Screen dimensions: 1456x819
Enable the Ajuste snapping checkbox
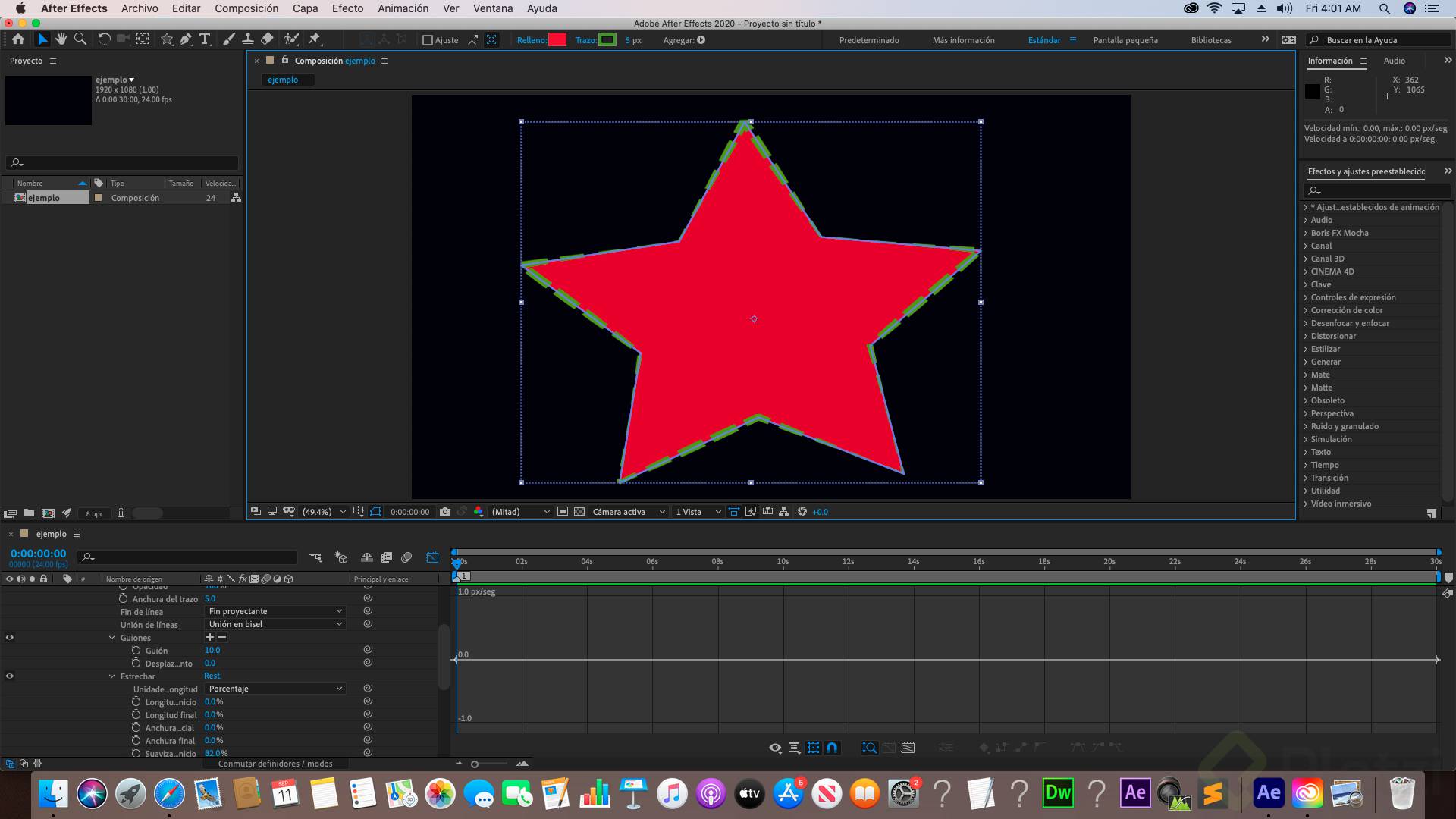click(x=428, y=40)
